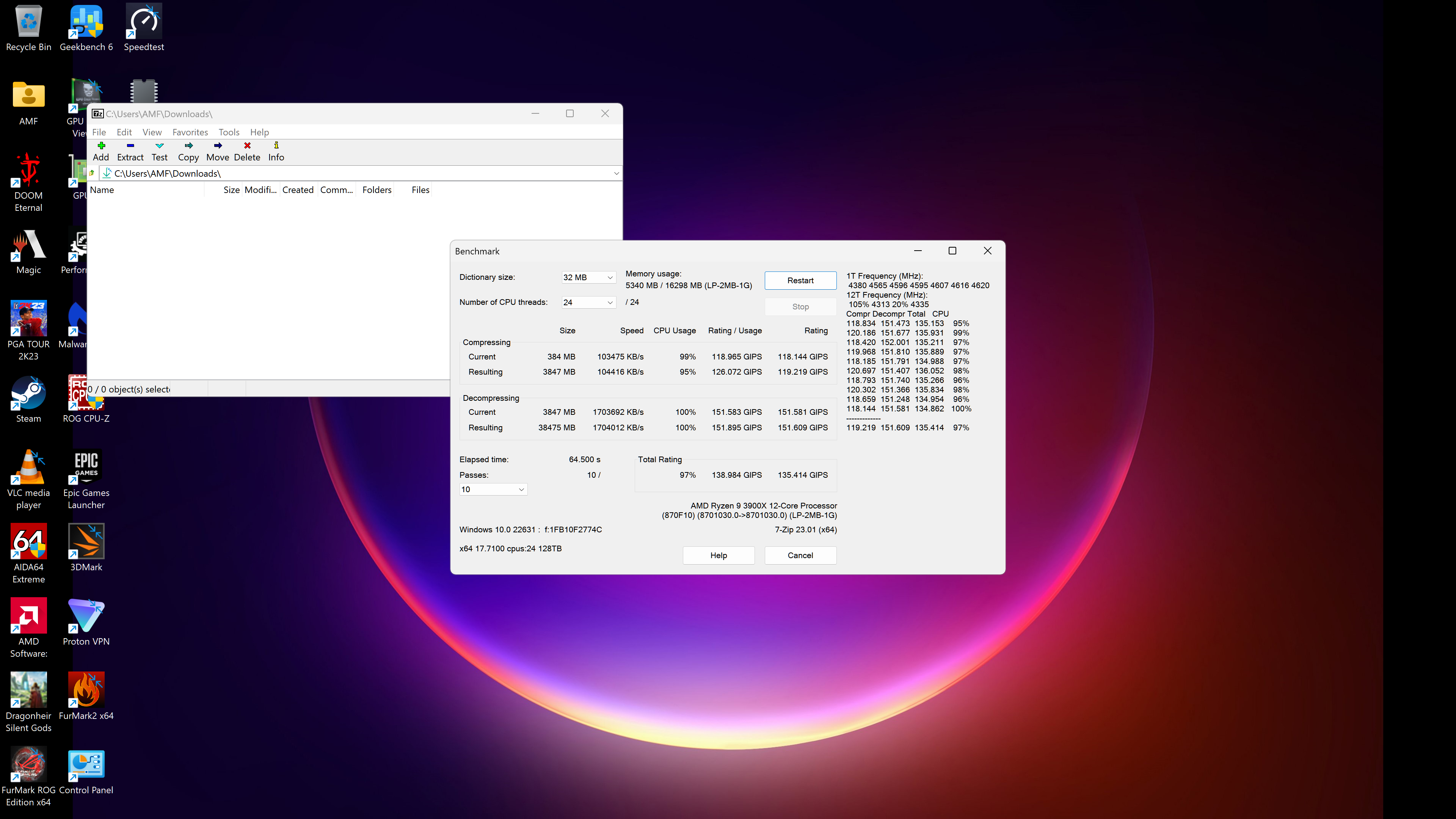The image size is (1456, 819).
Task: Select the 3DMark desktop shortcut
Action: click(86, 548)
